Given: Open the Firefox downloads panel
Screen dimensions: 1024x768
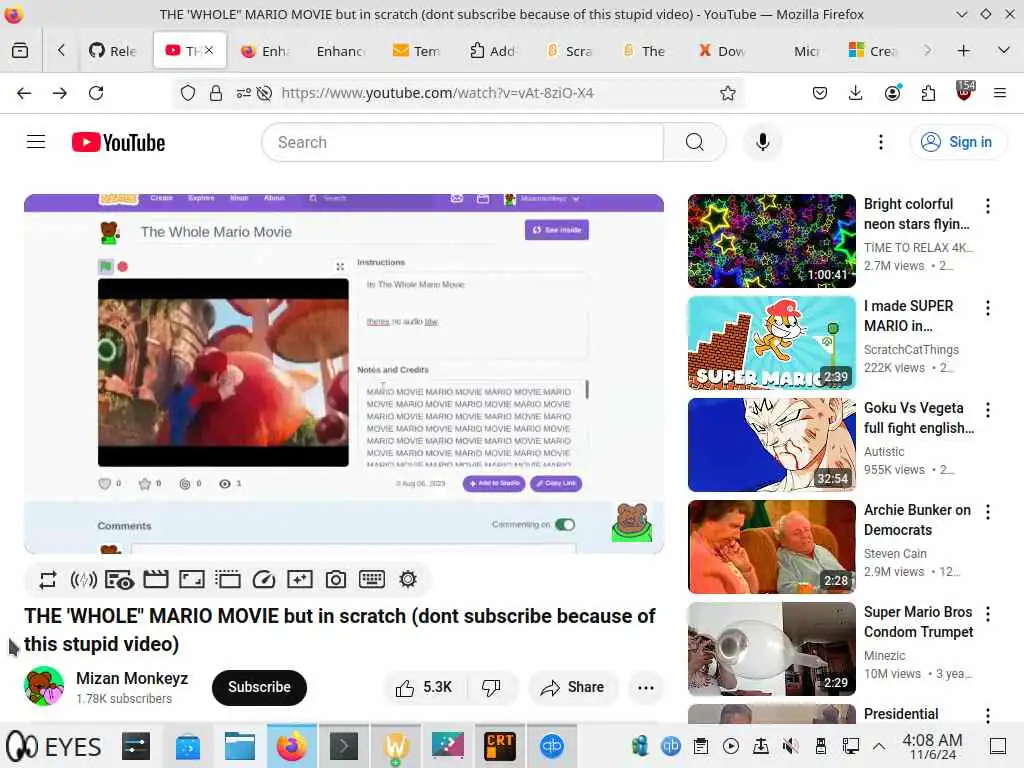Looking at the screenshot, I should (856, 93).
